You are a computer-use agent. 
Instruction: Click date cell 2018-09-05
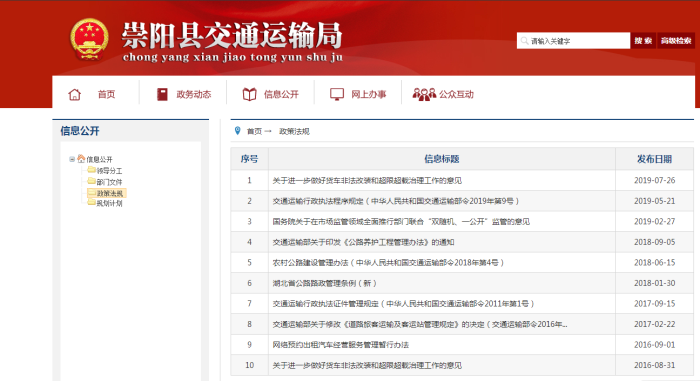tap(654, 242)
